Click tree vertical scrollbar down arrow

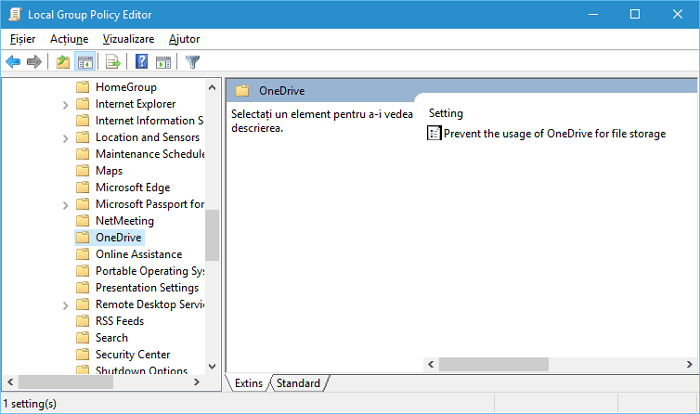tap(212, 367)
